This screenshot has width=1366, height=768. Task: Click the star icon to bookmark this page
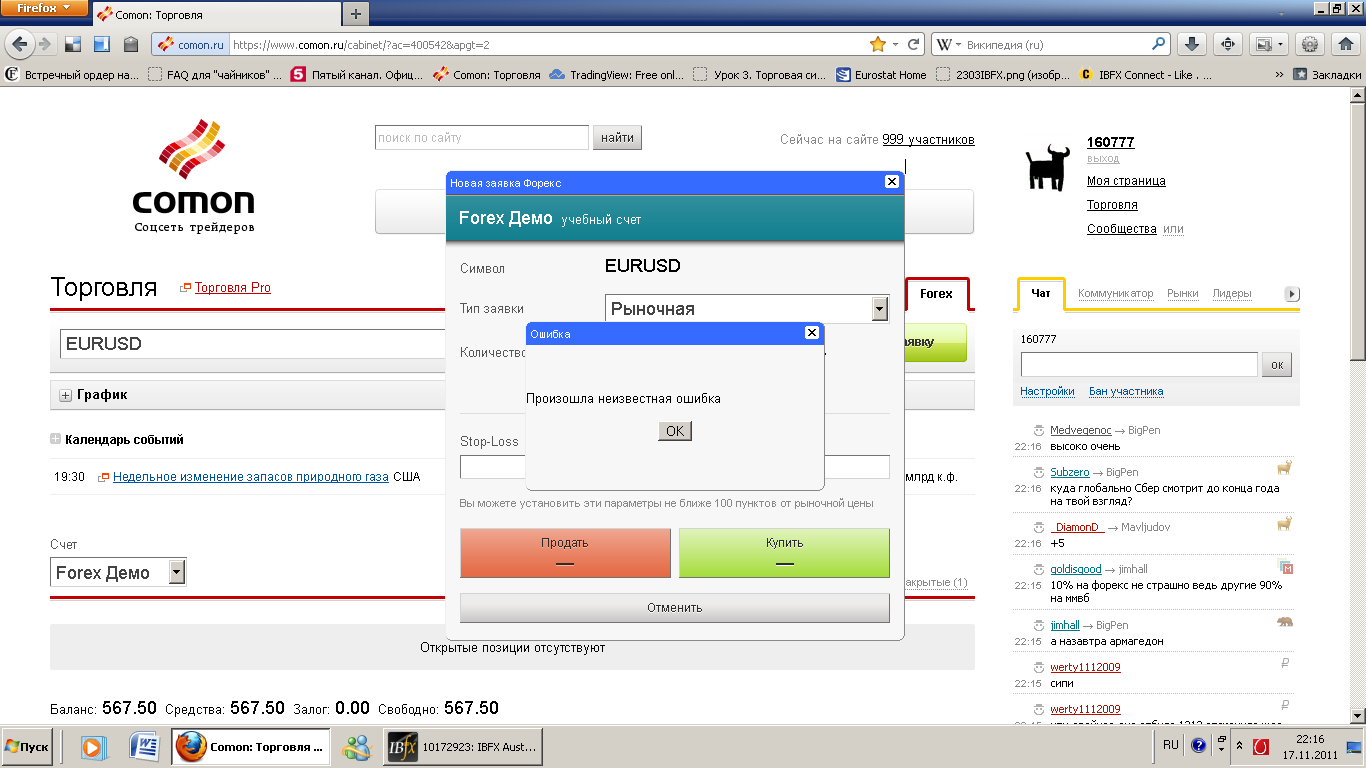click(x=878, y=44)
